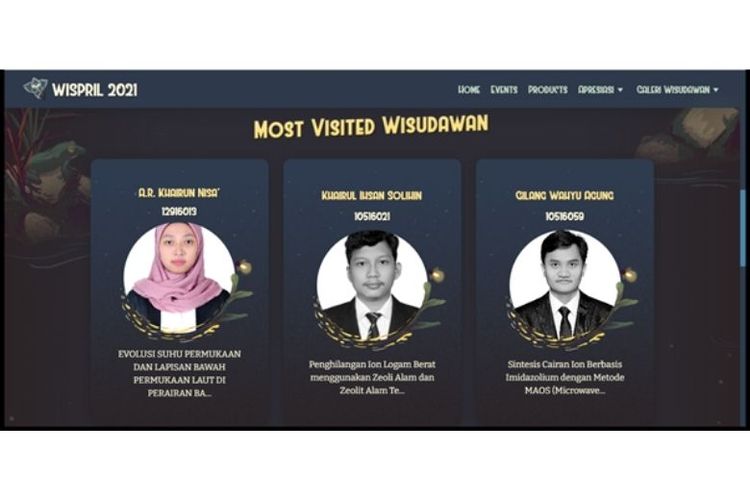Viewport: 750px width, 500px height.
Task: Open thesis title Sintesis Cairan Ion
Action: point(565,377)
